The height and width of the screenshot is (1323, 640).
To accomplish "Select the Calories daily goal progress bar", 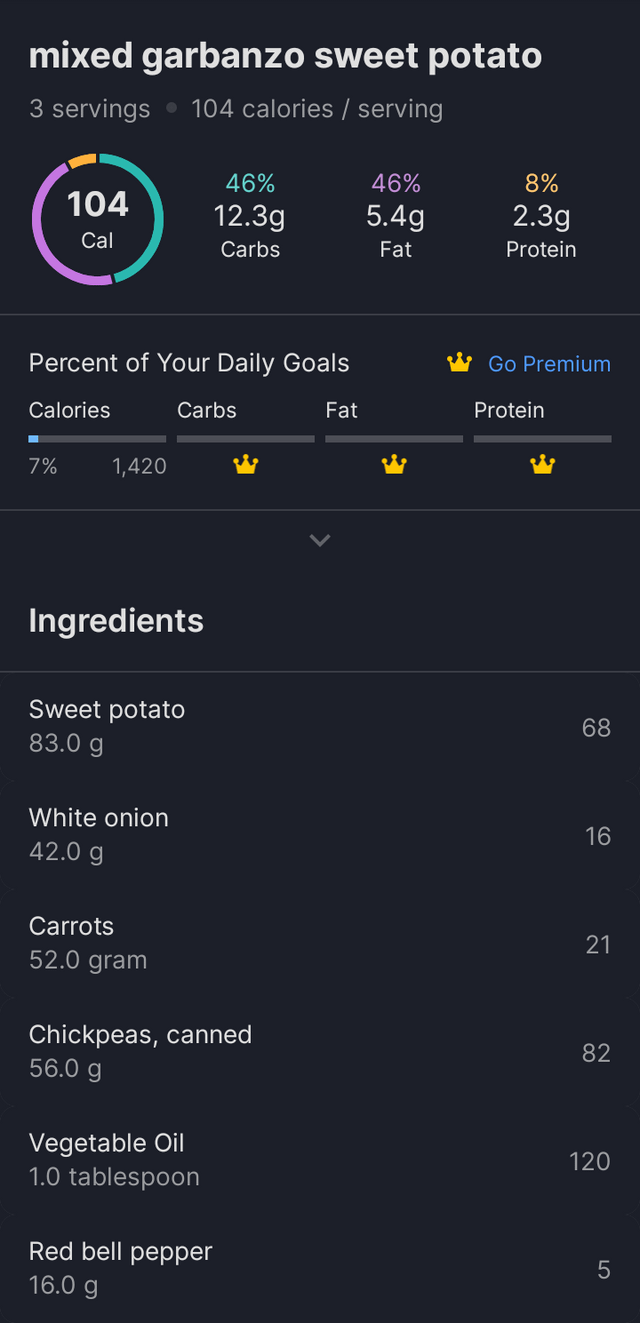I will pyautogui.click(x=97, y=438).
